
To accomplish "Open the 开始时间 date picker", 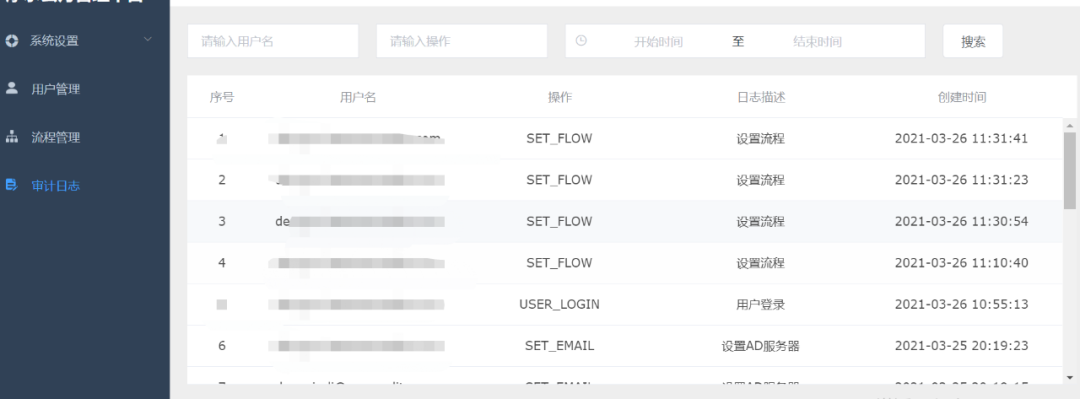I will click(658, 41).
